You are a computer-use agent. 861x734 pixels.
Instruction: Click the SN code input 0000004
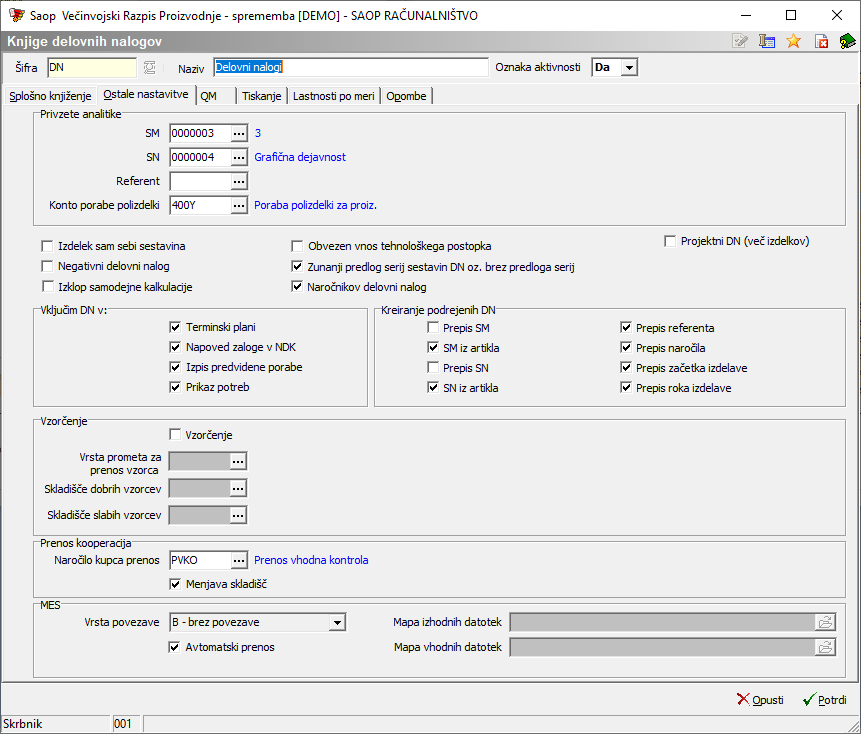pyautogui.click(x=200, y=158)
